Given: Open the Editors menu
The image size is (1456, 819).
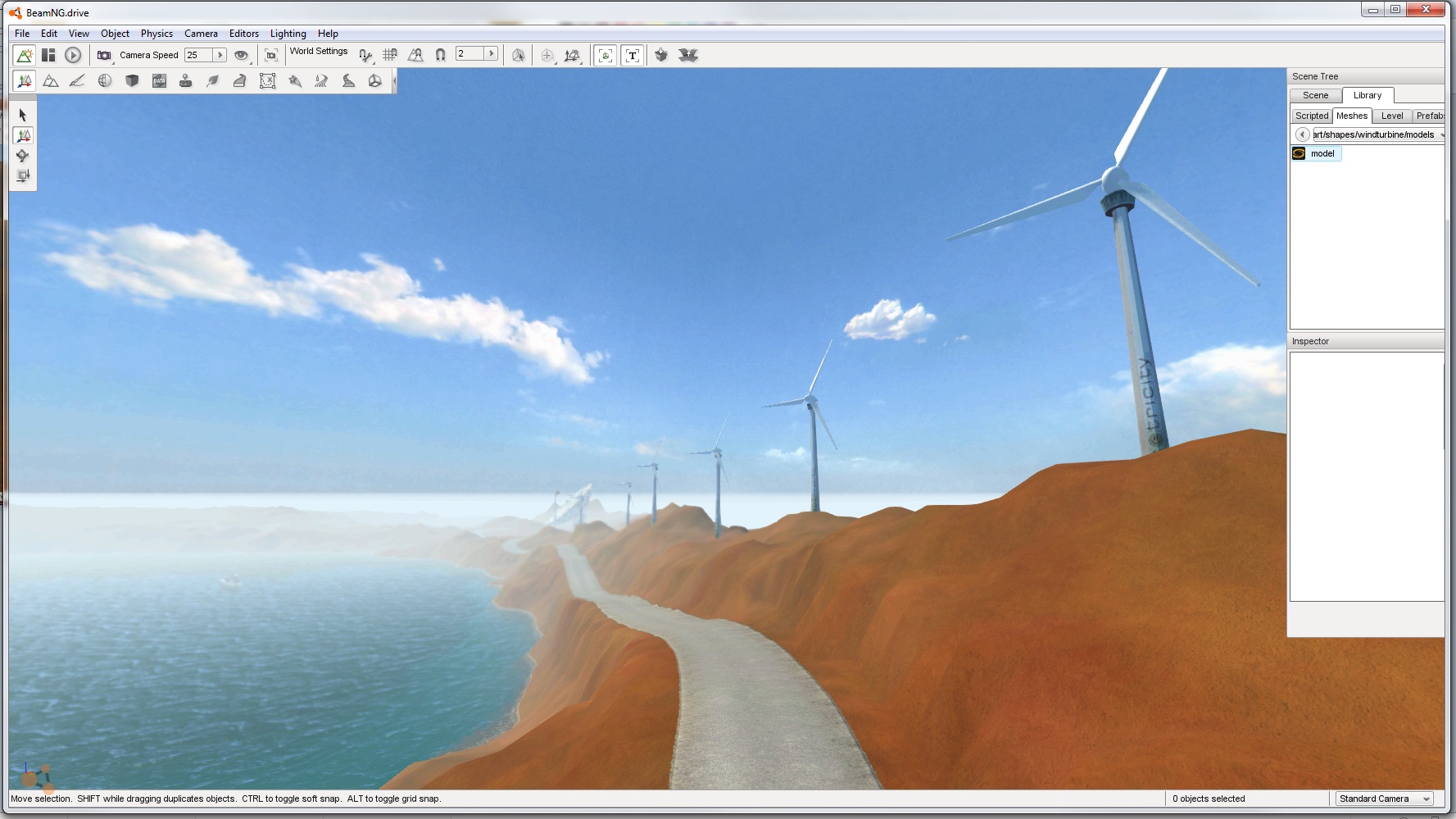Looking at the screenshot, I should pos(244,34).
